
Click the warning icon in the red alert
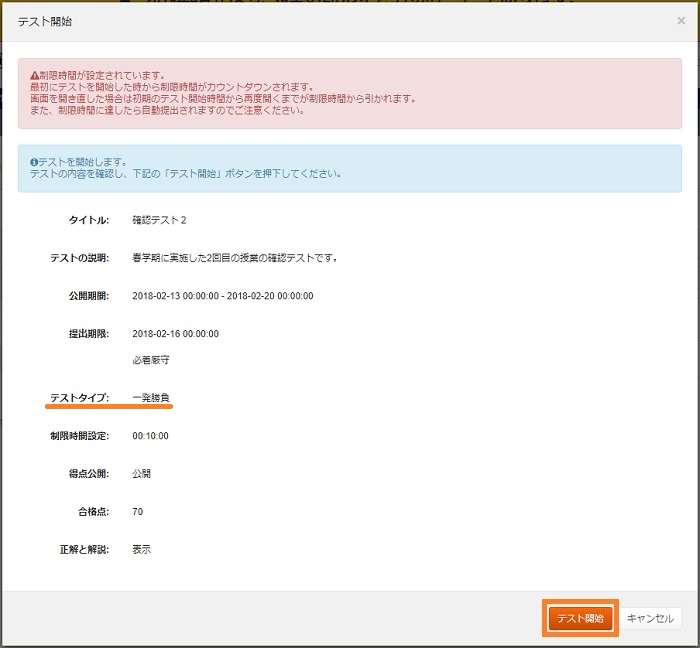[x=34, y=75]
